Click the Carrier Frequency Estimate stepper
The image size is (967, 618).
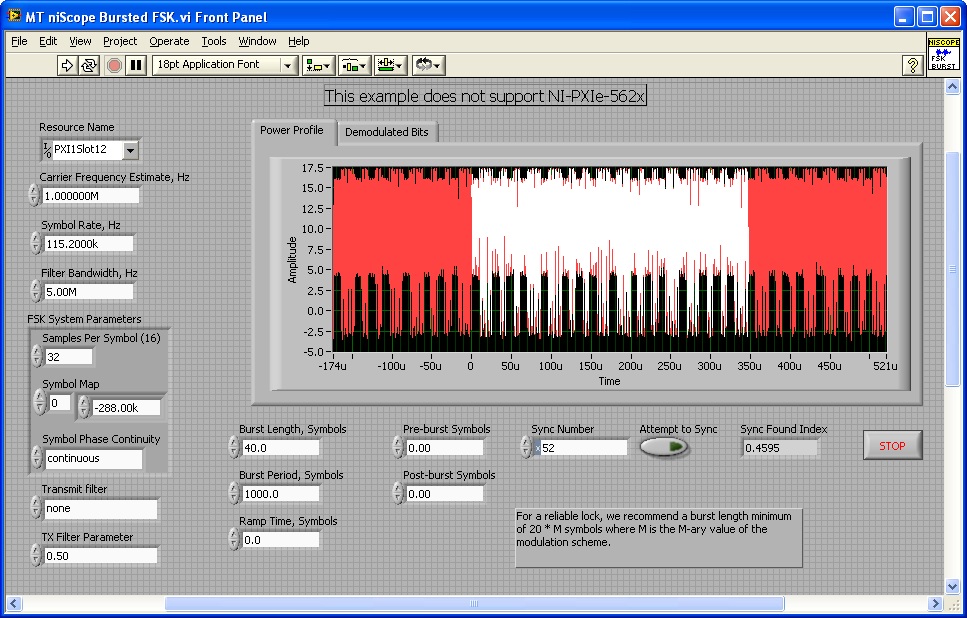tap(35, 196)
